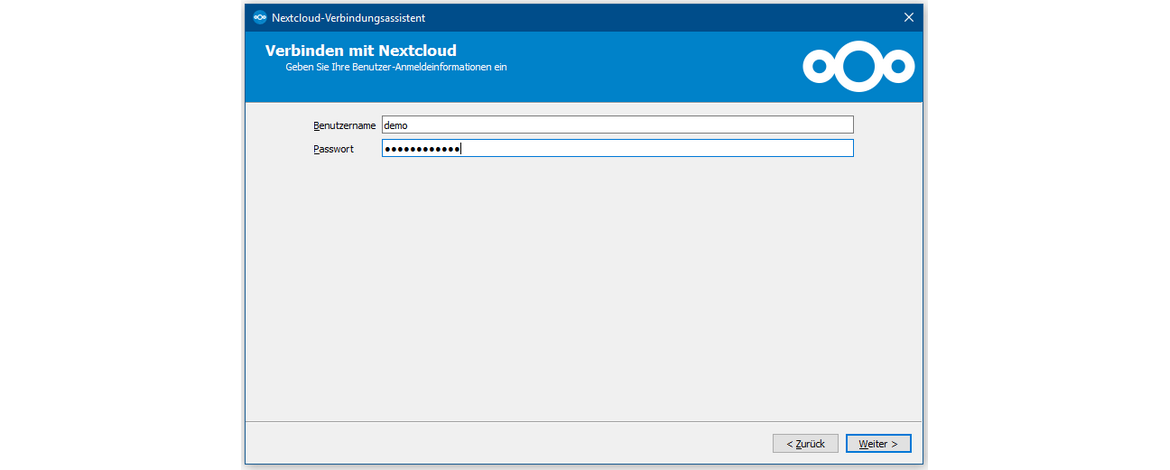Click the "Verbinden mit Nextcloud" heading
The height and width of the screenshot is (470, 1170).
361,50
